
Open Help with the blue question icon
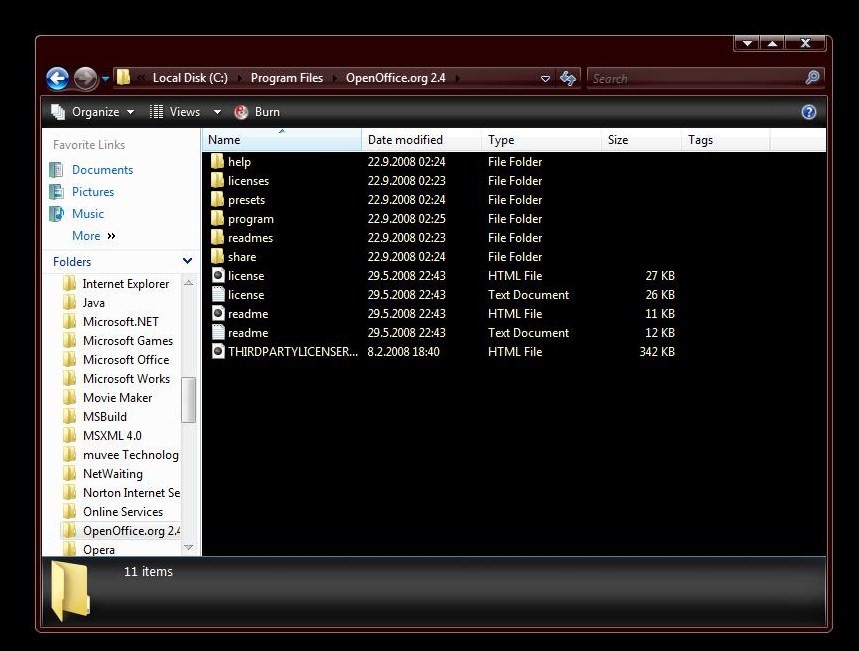tap(809, 112)
